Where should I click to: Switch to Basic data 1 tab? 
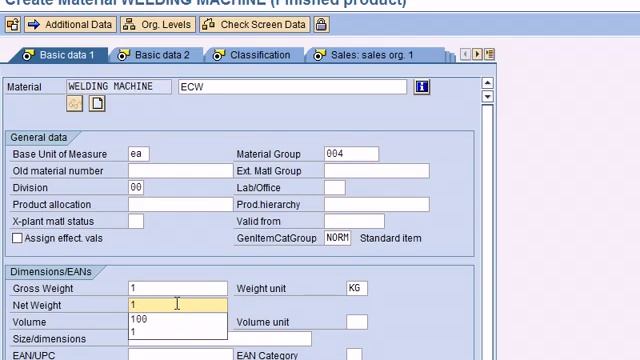[59, 55]
